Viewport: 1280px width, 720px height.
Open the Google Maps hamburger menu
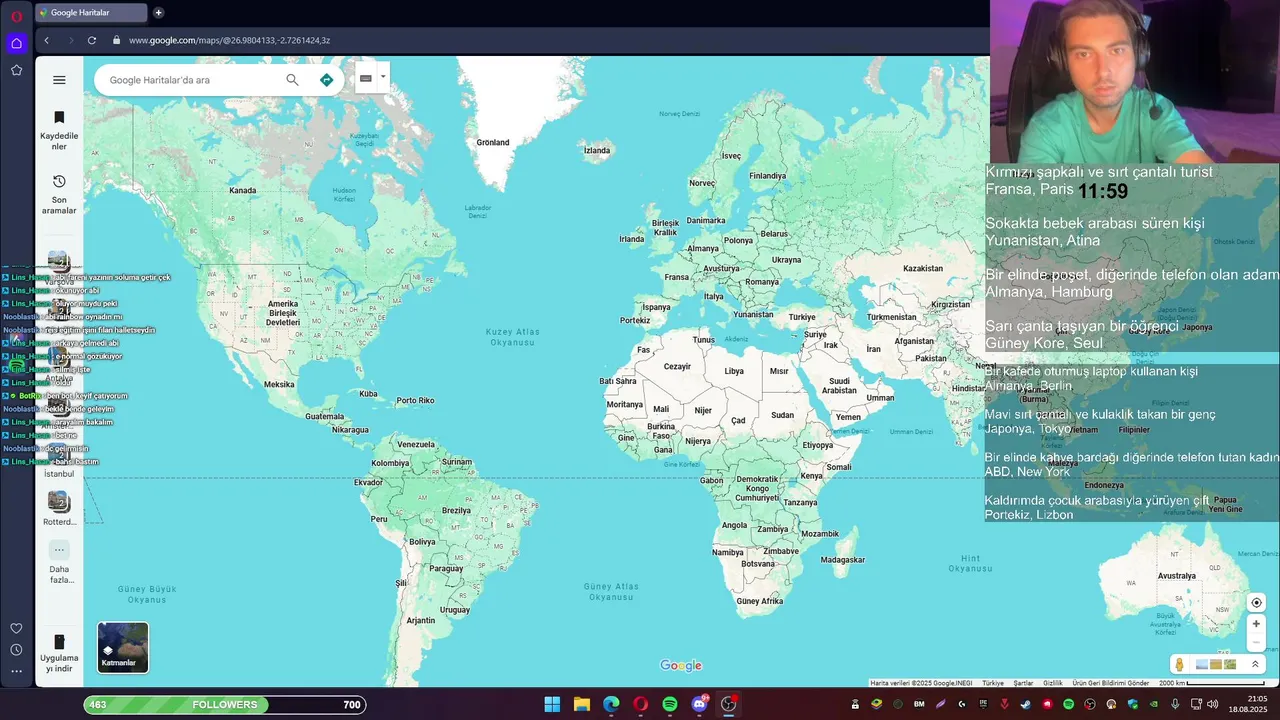coord(59,80)
